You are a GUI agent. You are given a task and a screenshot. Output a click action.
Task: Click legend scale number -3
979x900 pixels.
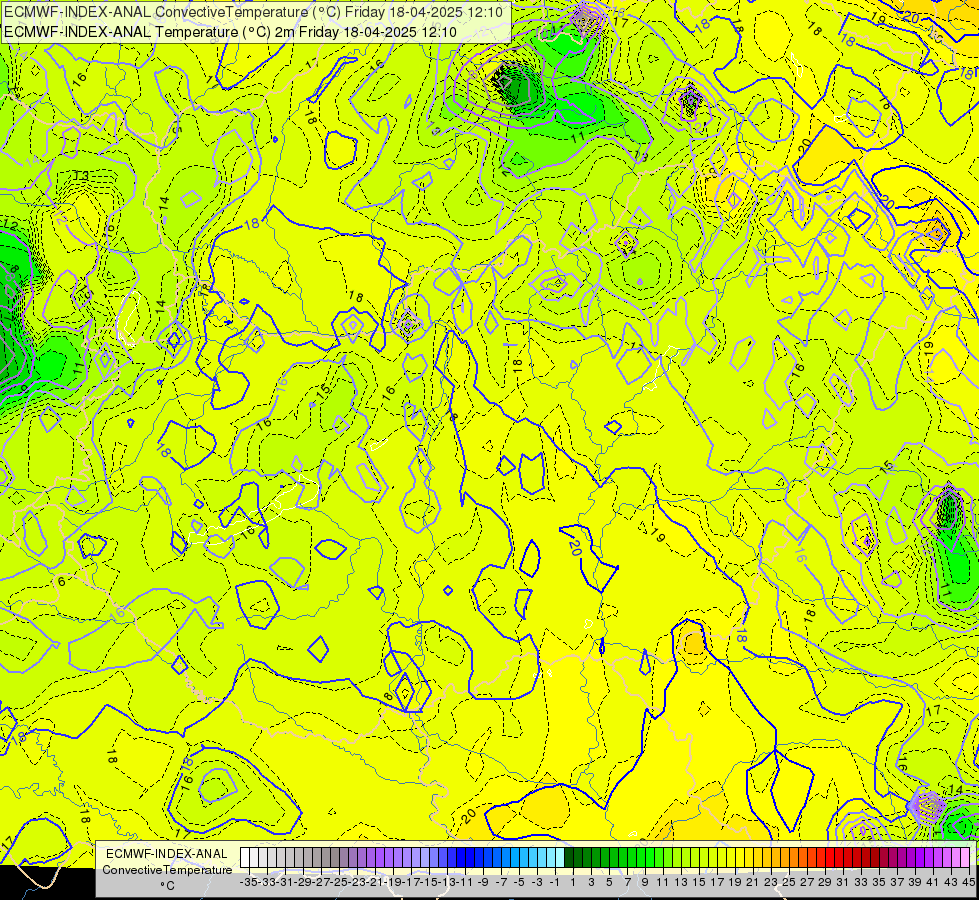537,882
